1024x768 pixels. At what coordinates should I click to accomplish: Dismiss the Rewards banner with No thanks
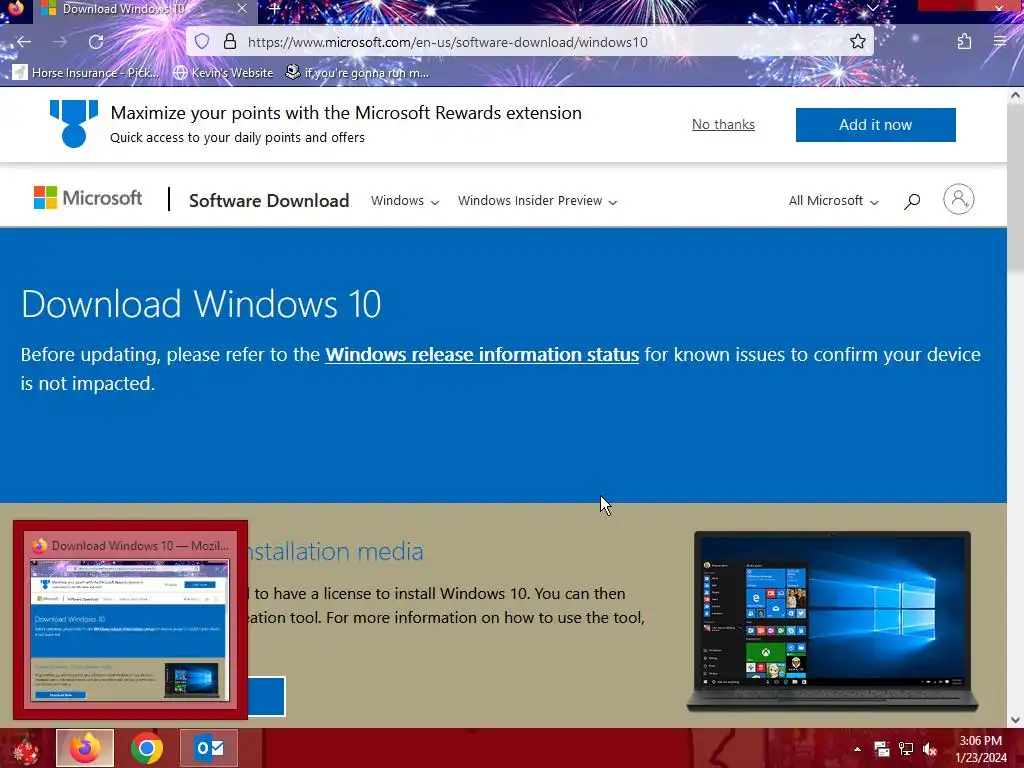723,124
